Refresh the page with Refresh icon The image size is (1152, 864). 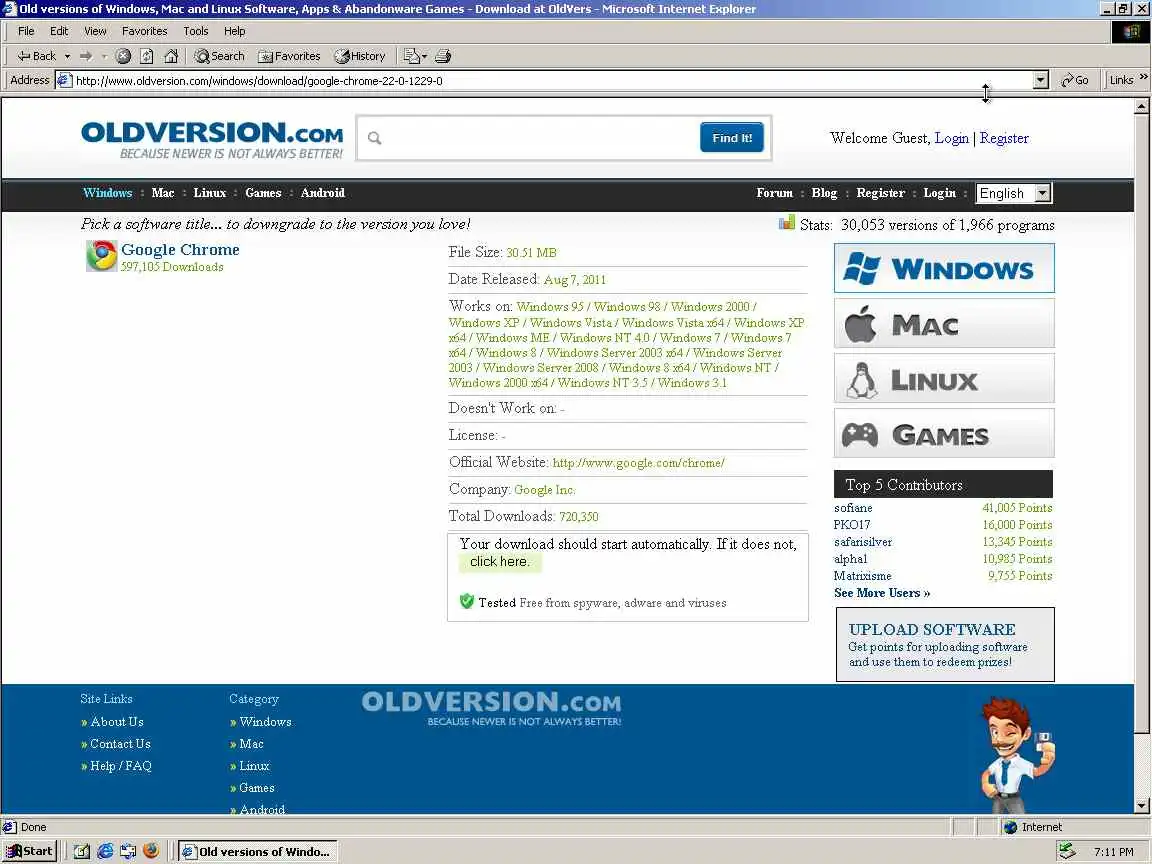[x=147, y=56]
